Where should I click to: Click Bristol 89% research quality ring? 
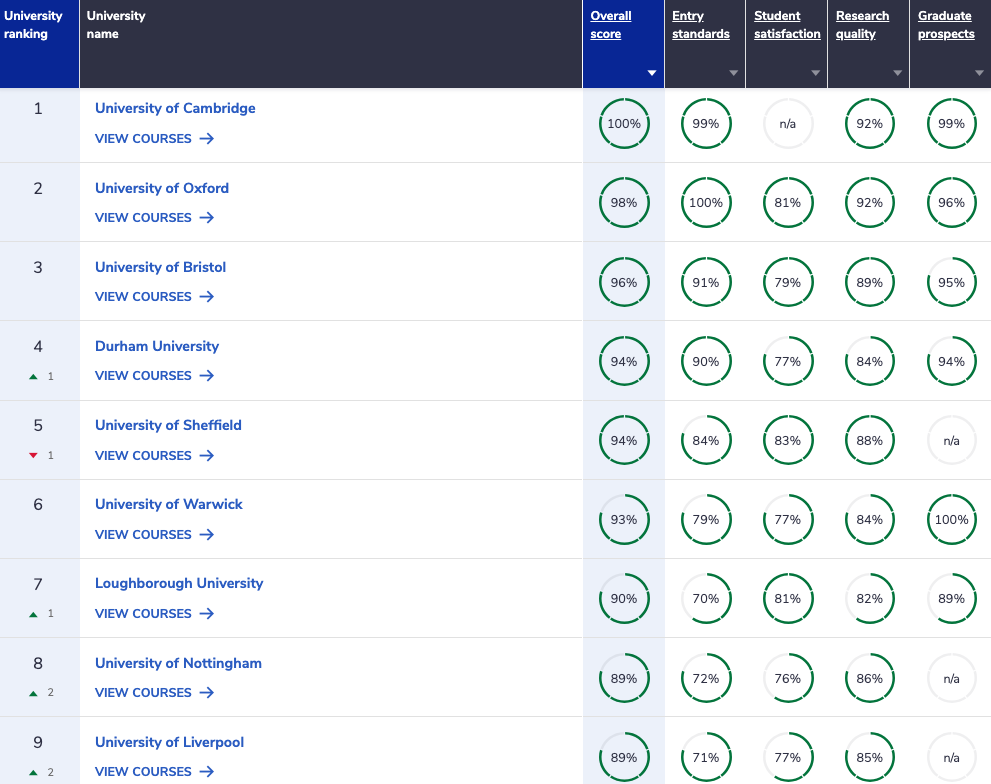pos(870,282)
